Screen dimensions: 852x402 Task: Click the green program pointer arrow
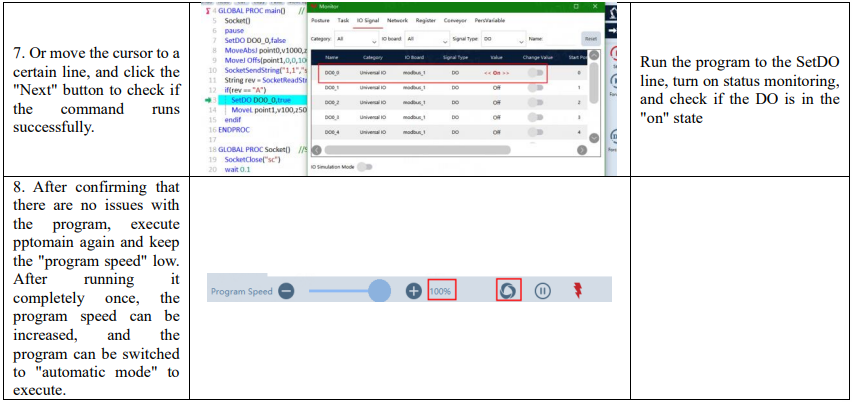point(208,100)
